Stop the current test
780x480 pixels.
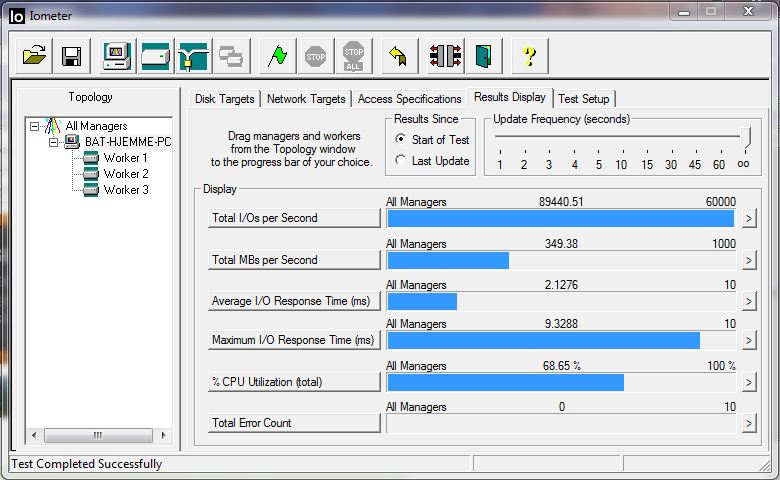click(315, 56)
